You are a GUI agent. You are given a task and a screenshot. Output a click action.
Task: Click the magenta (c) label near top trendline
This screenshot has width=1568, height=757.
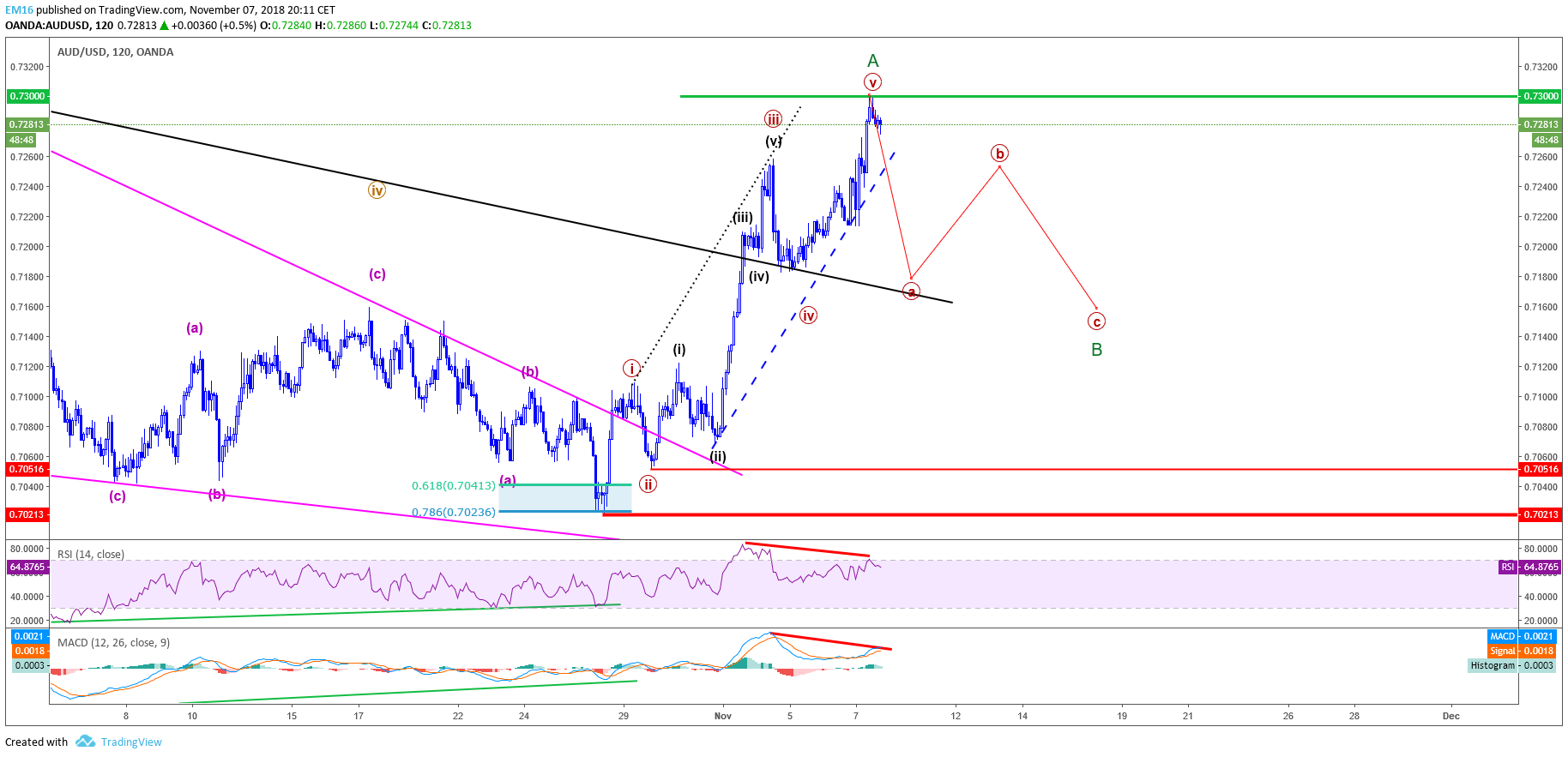377,274
